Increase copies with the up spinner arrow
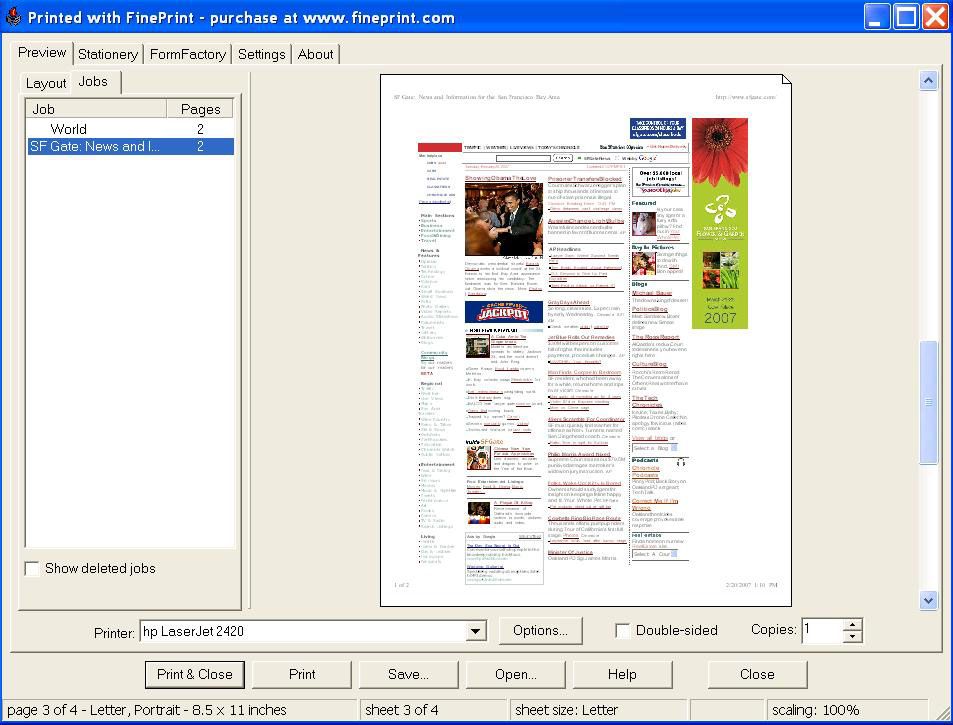 (852, 625)
